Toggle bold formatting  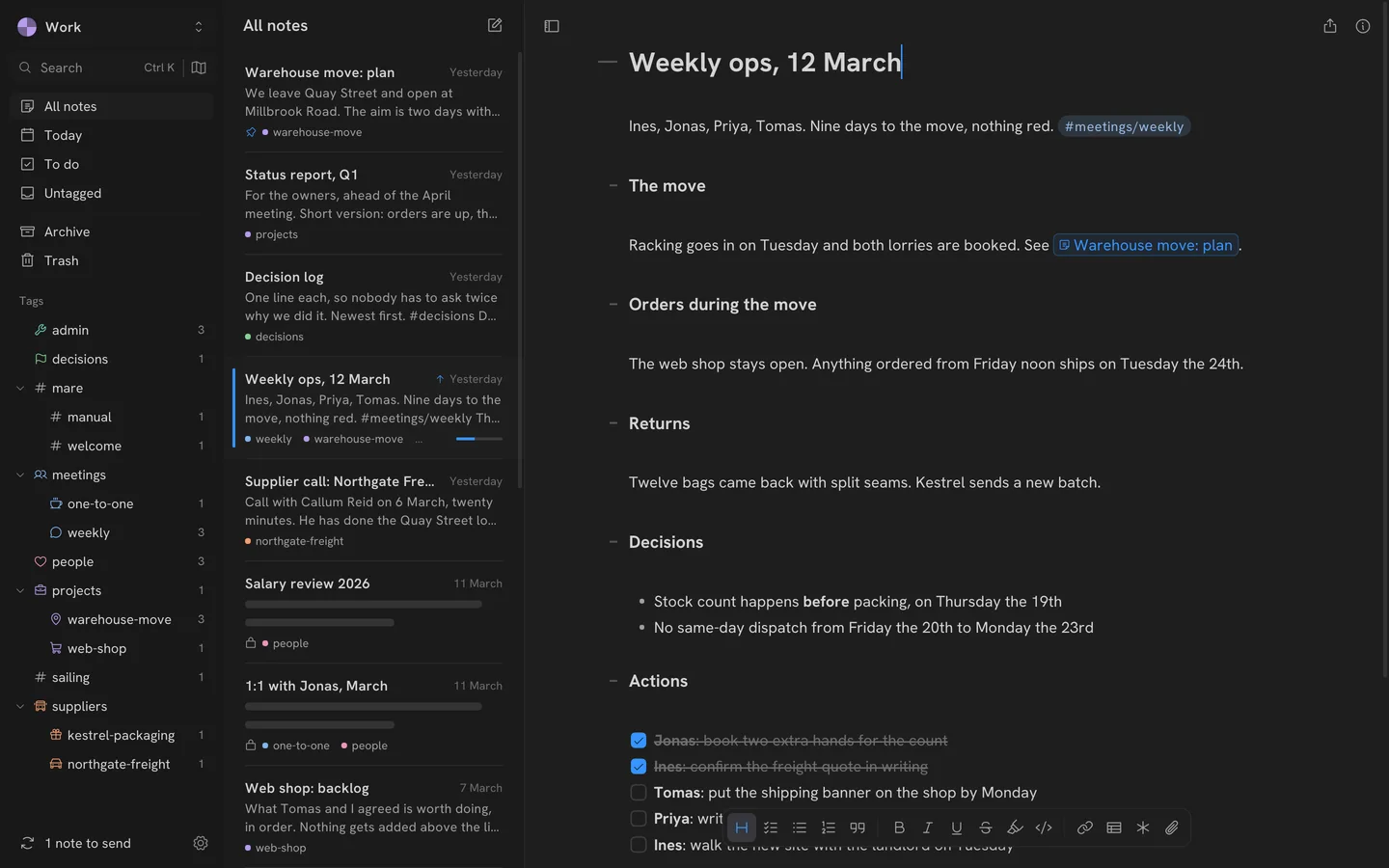pos(899,827)
